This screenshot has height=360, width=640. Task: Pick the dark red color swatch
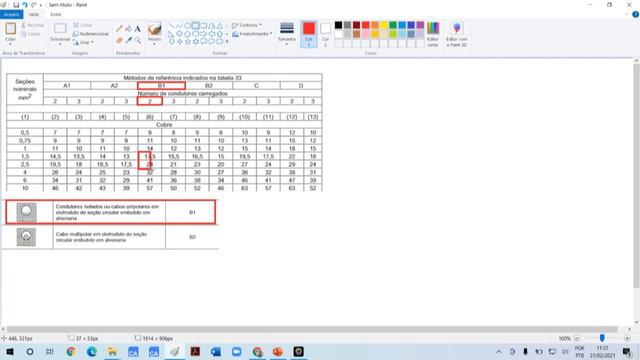coord(356,25)
